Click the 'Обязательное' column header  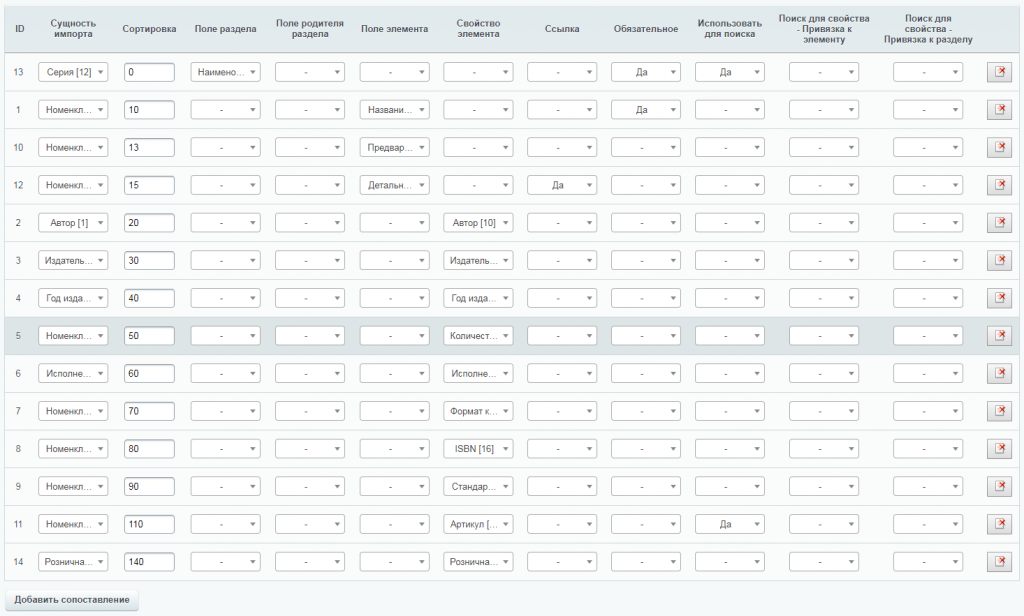pos(646,29)
